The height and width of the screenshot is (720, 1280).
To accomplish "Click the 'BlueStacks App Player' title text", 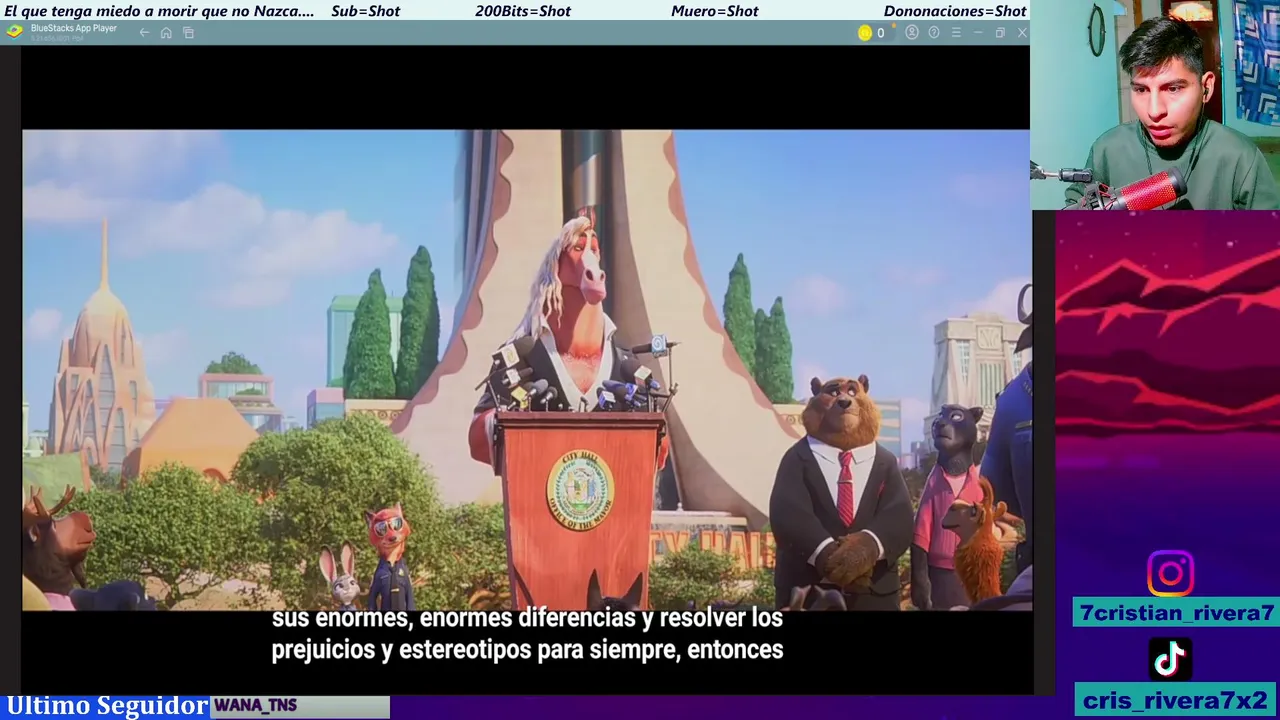I will (x=74, y=29).
